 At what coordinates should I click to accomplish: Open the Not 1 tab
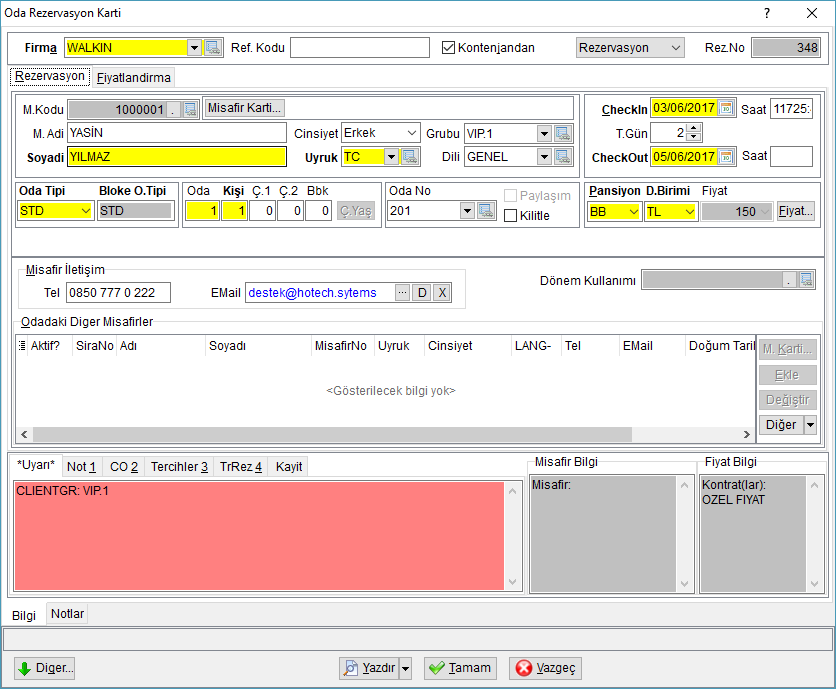pos(82,467)
